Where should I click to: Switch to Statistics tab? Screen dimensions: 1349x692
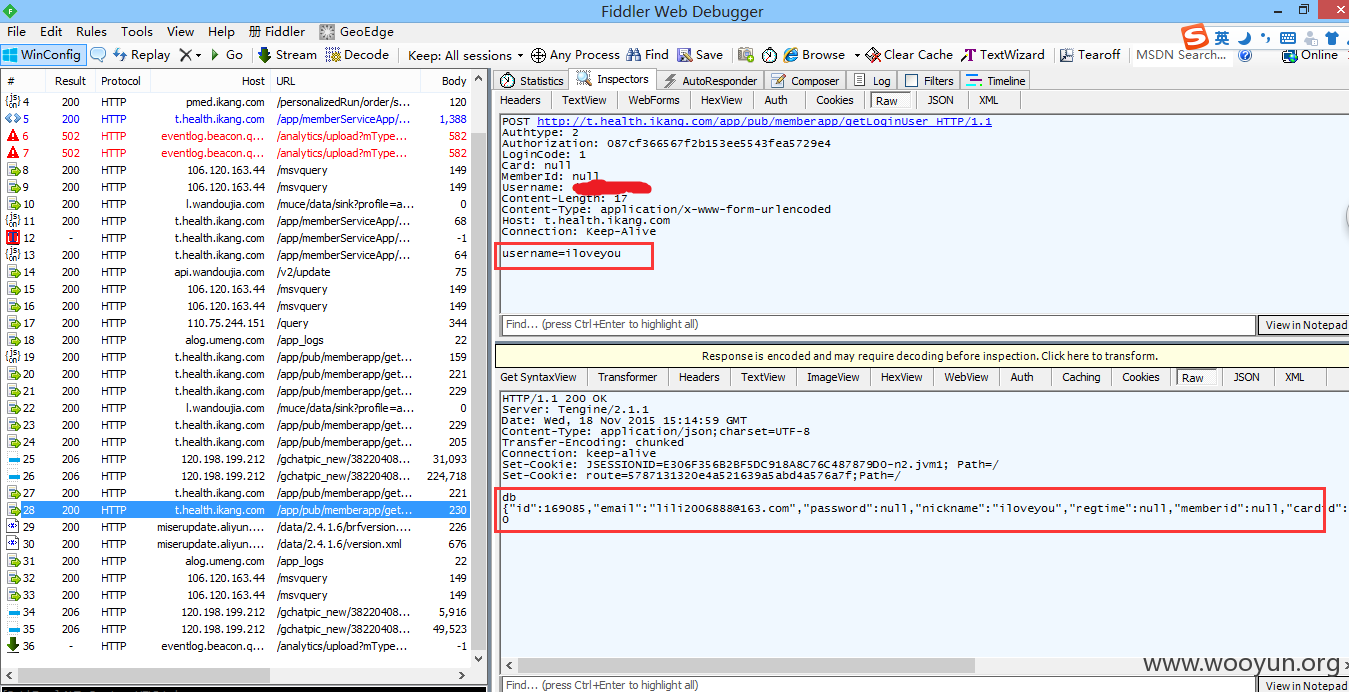[532, 81]
